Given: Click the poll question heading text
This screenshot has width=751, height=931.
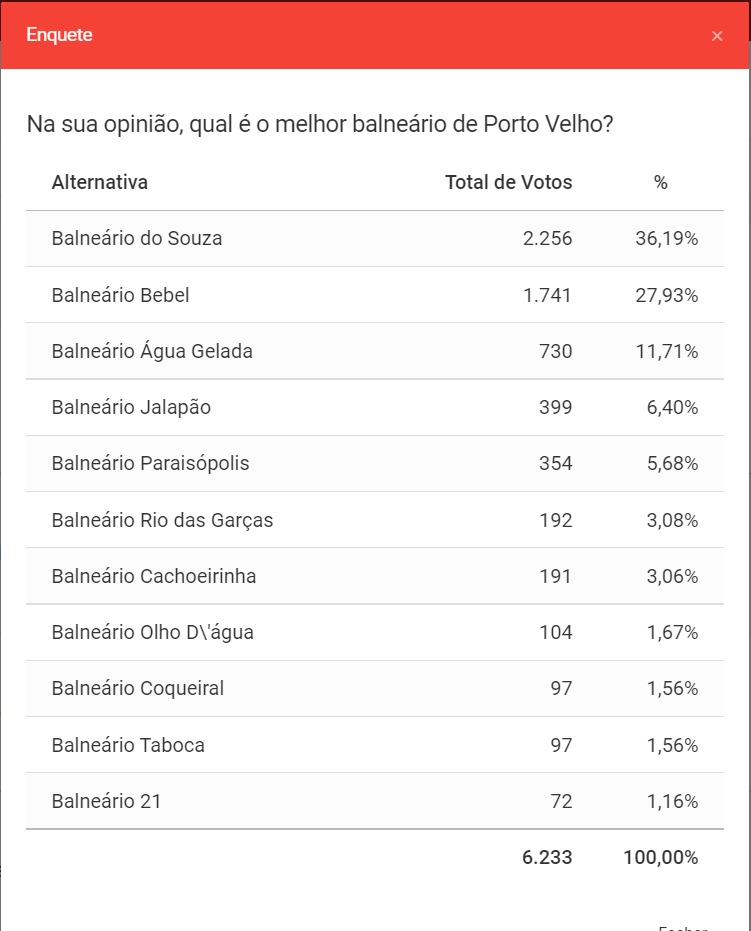Looking at the screenshot, I should (x=320, y=125).
